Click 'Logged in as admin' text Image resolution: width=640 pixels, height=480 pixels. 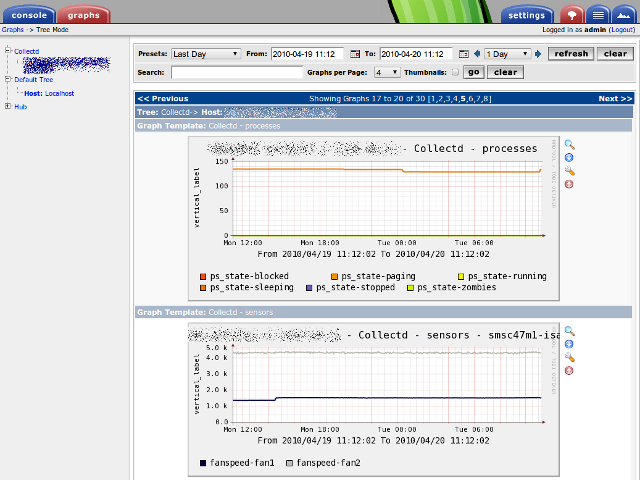pyautogui.click(x=574, y=29)
